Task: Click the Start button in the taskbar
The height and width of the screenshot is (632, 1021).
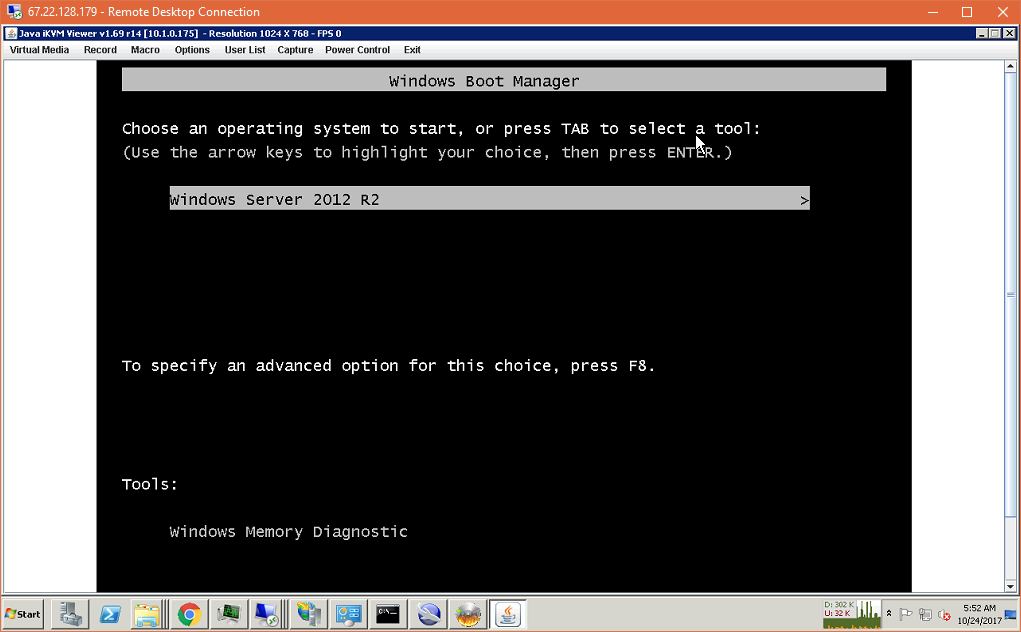Action: click(x=23, y=614)
